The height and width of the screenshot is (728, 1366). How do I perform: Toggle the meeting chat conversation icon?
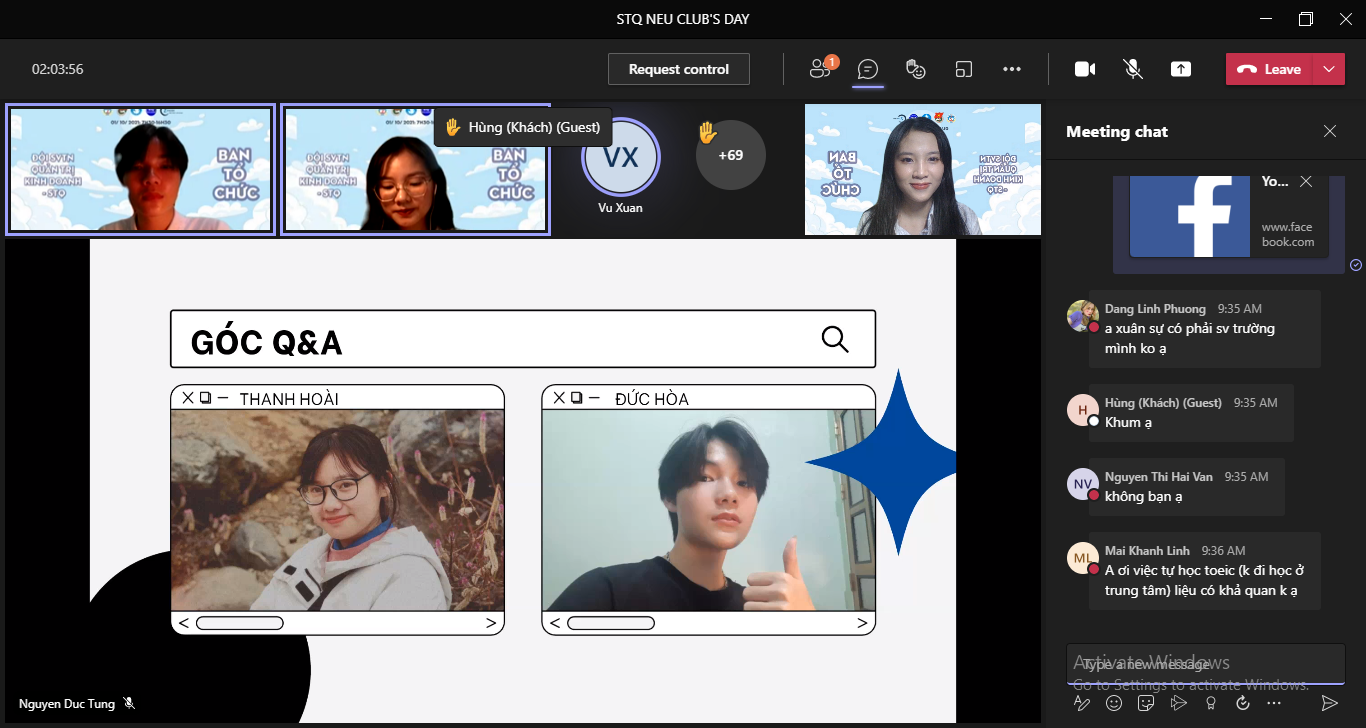(868, 69)
